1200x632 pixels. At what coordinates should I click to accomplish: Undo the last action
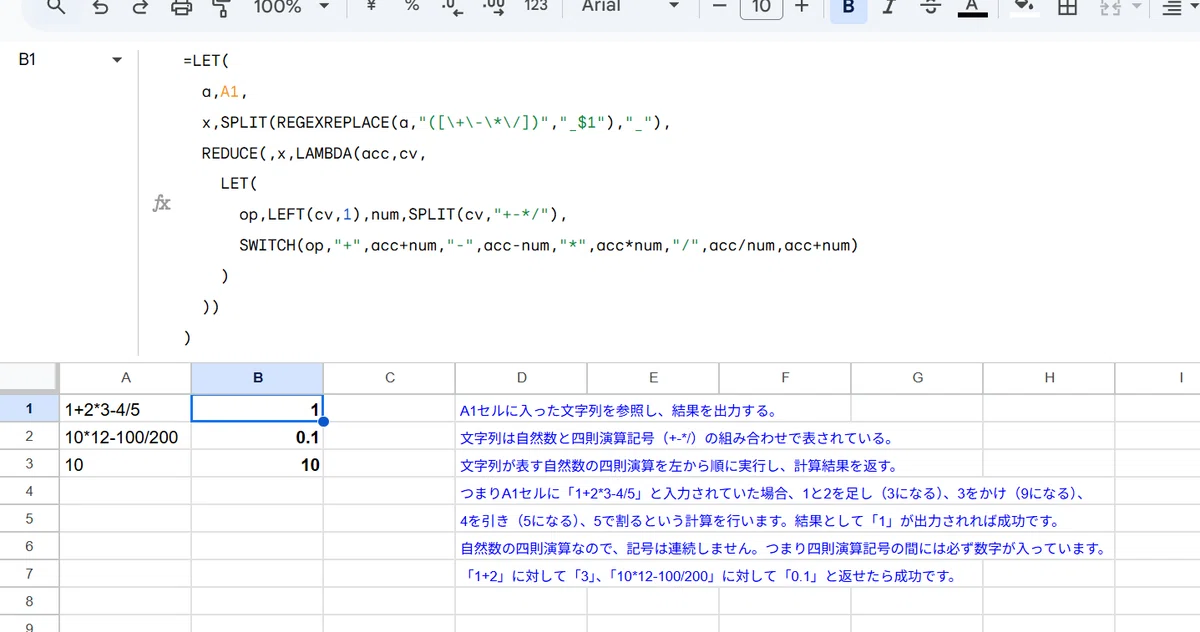[100, 7]
